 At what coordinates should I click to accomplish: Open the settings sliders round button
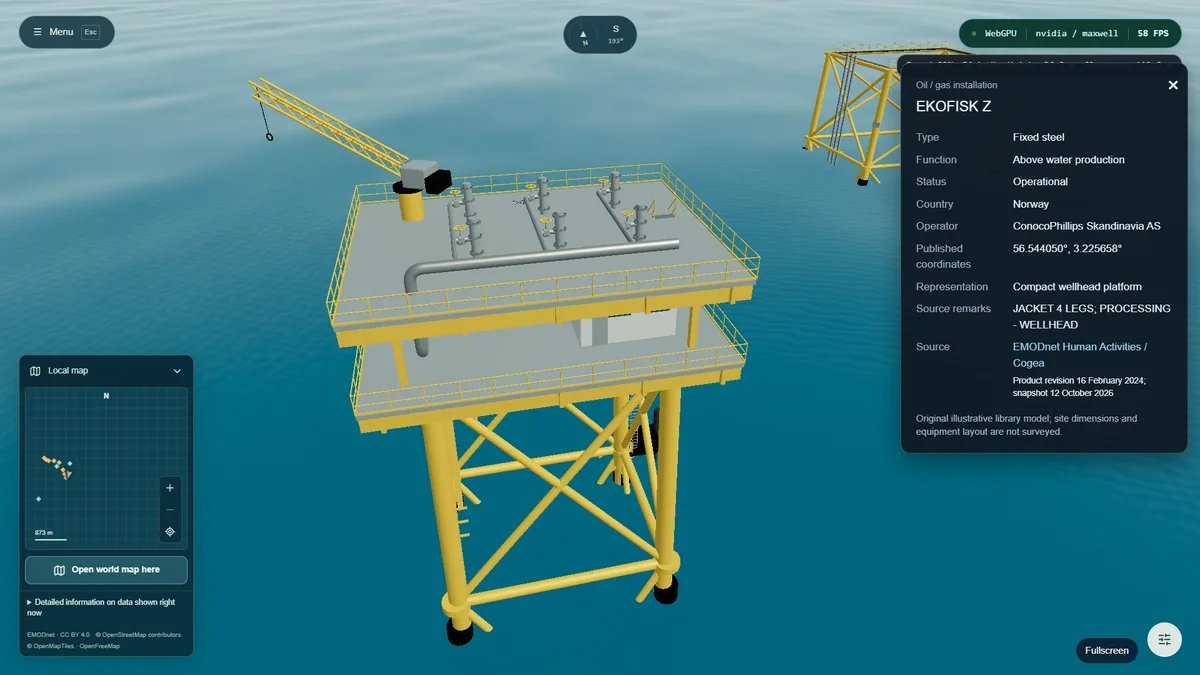(x=1164, y=639)
